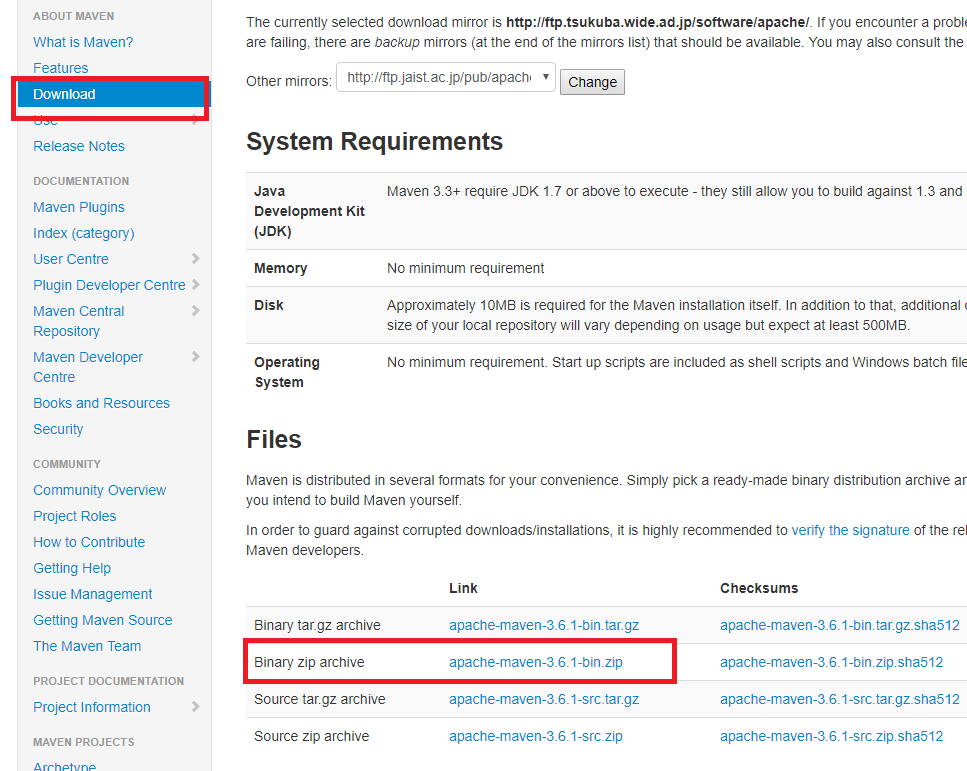Viewport: 967px width, 771px height.
Task: Download apache-maven-3.6.1-src.tar.gz
Action: point(544,699)
